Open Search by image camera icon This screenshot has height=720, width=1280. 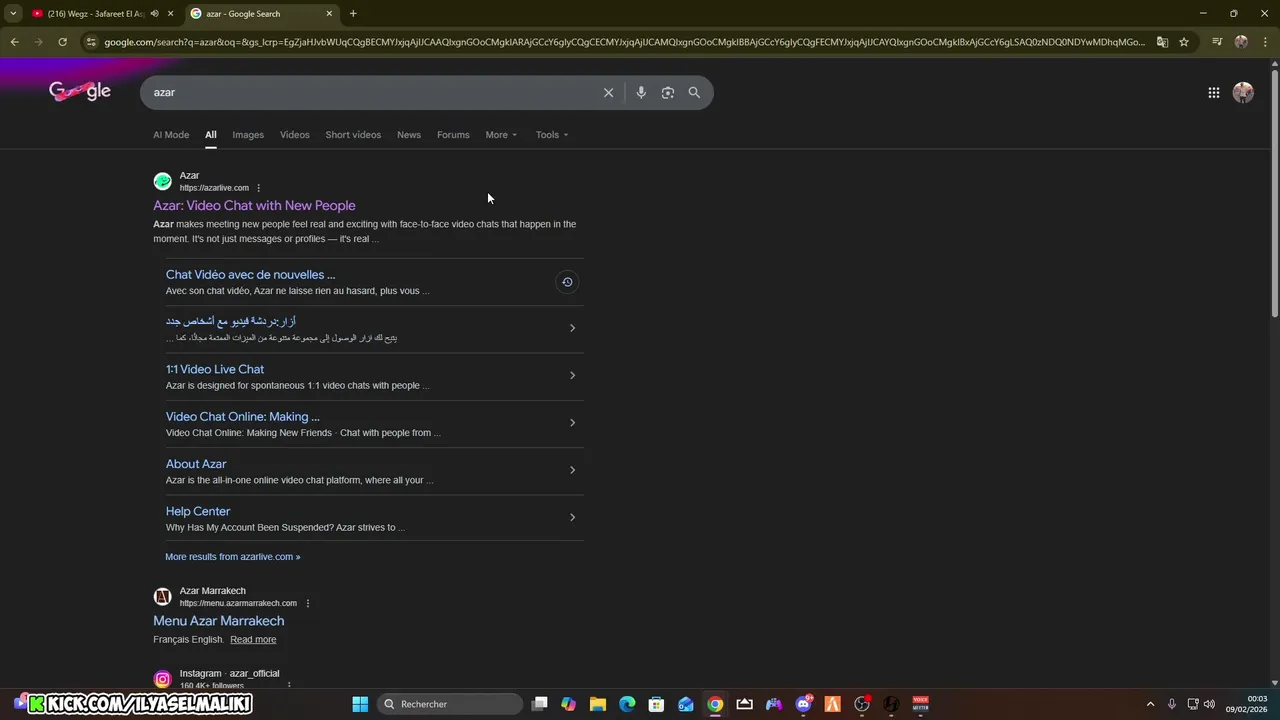click(x=668, y=92)
